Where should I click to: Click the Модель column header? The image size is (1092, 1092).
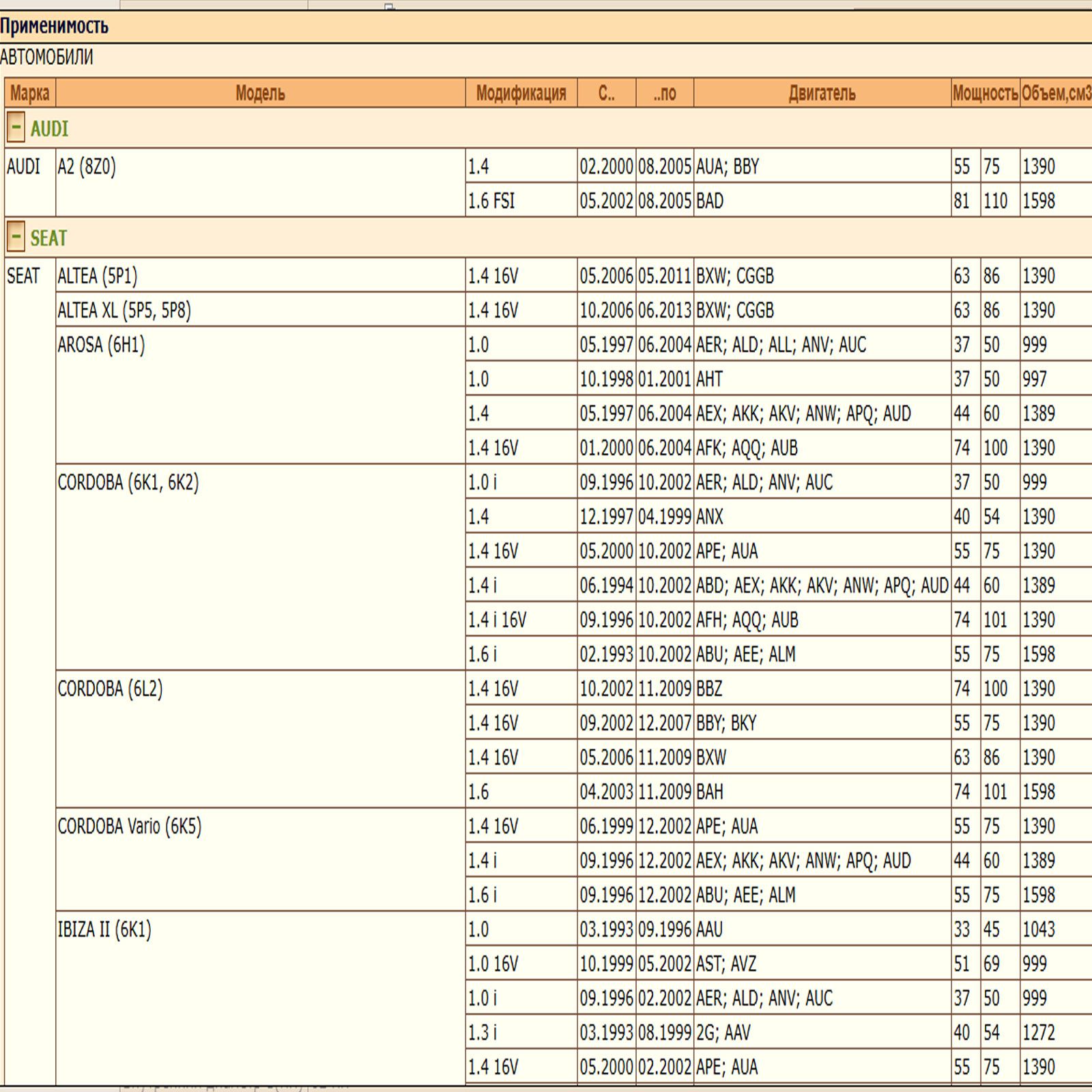tap(260, 94)
